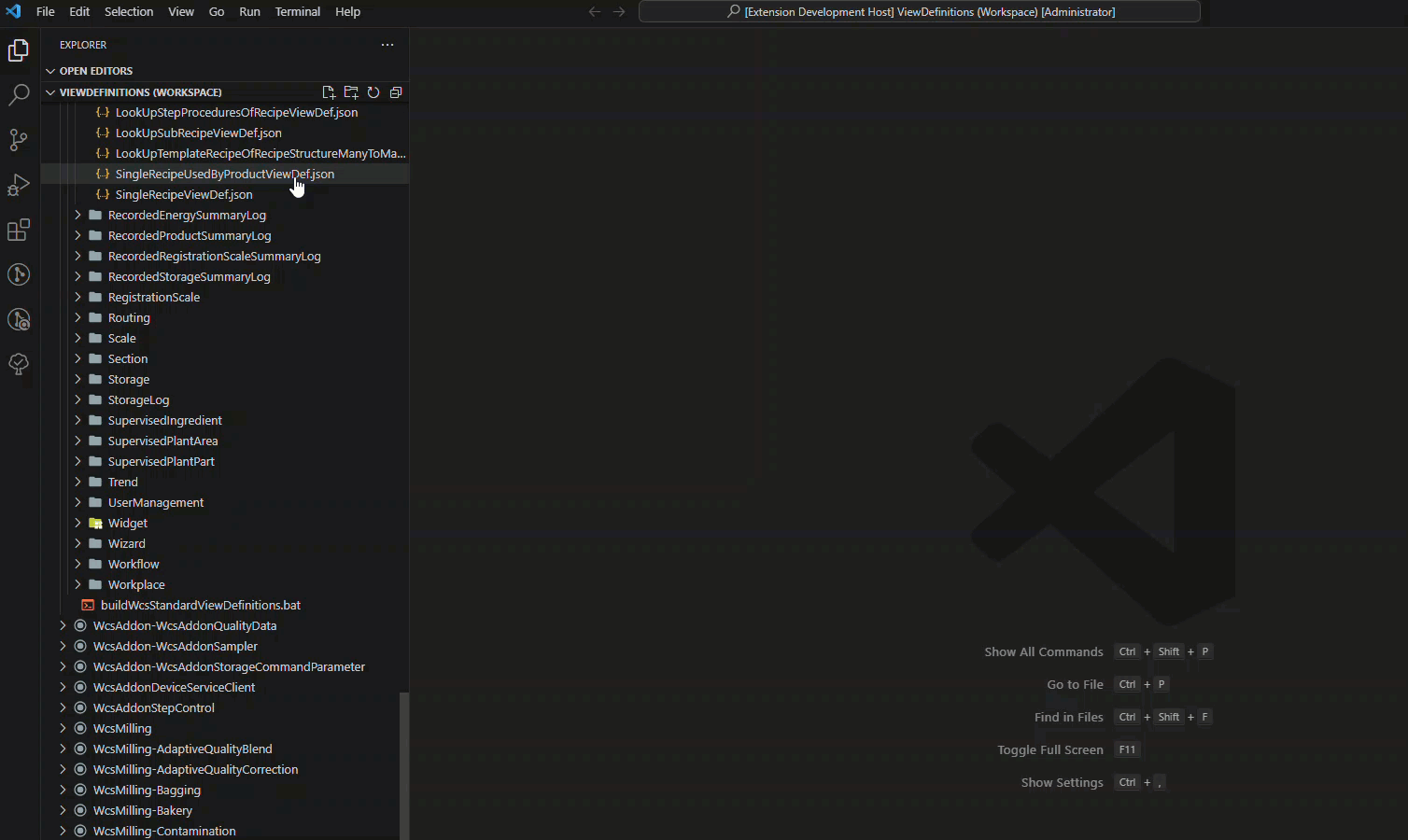
Task: Click the New File icon in Explorer
Action: click(329, 92)
